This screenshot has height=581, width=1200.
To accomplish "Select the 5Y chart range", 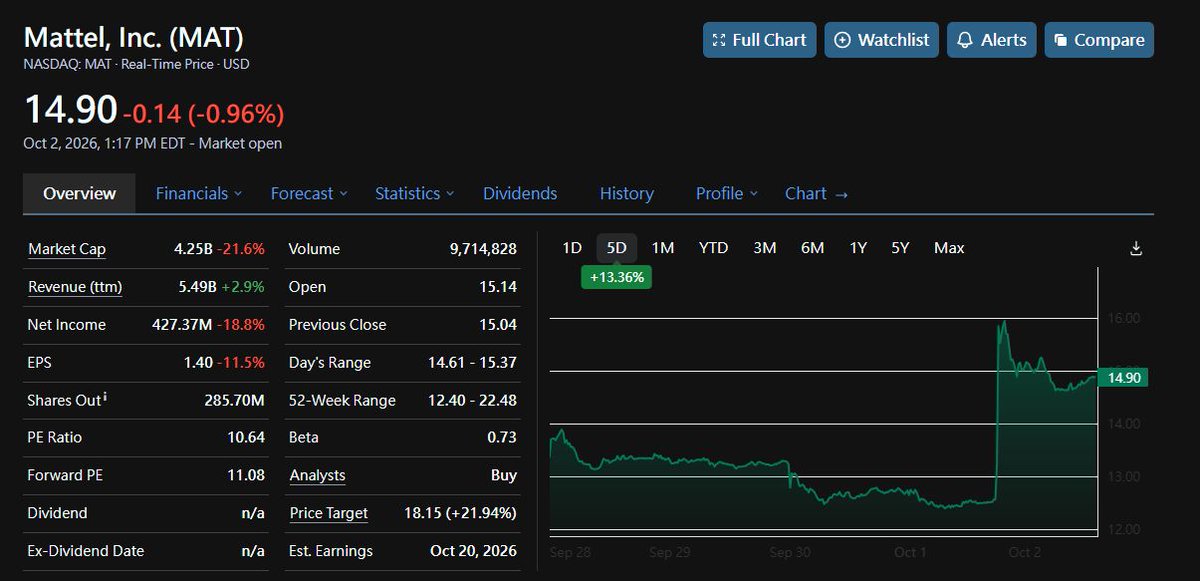I will 900,248.
